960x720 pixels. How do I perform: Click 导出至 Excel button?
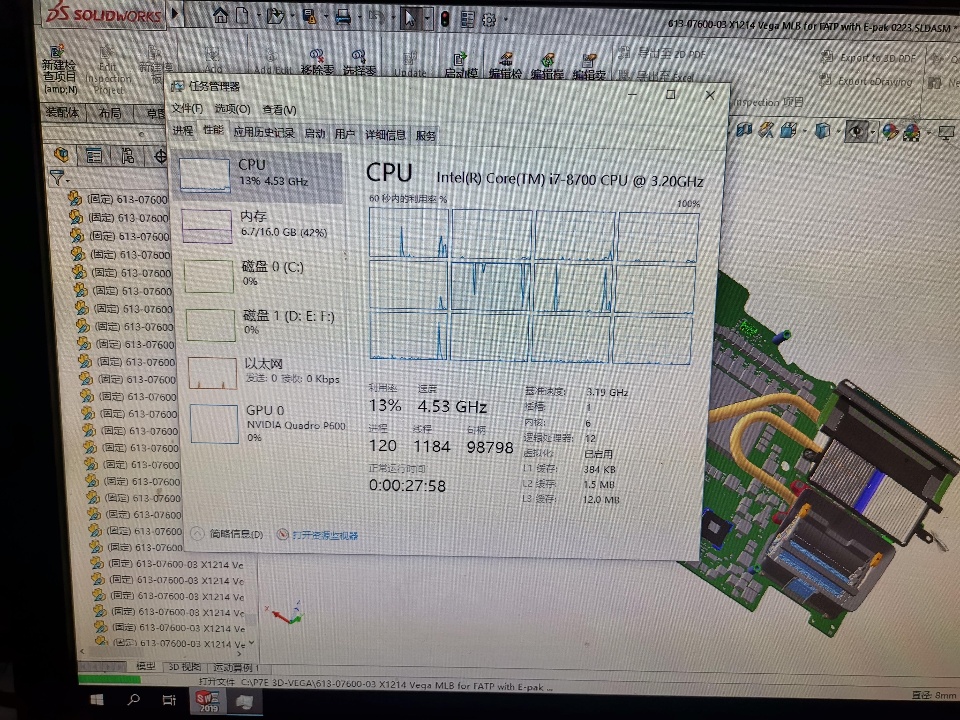pyautogui.click(x=656, y=77)
